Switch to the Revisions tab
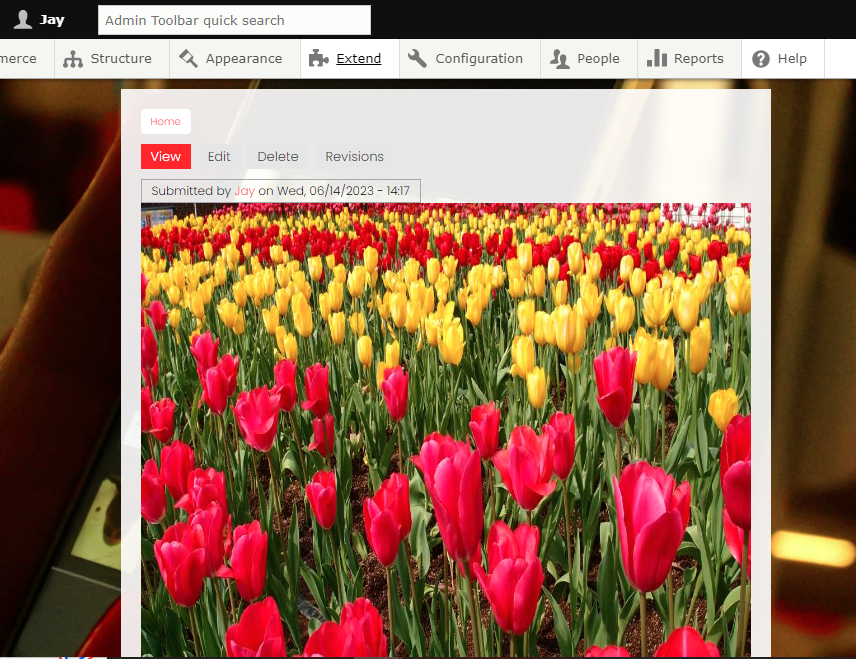This screenshot has height=659, width=856. coord(354,157)
